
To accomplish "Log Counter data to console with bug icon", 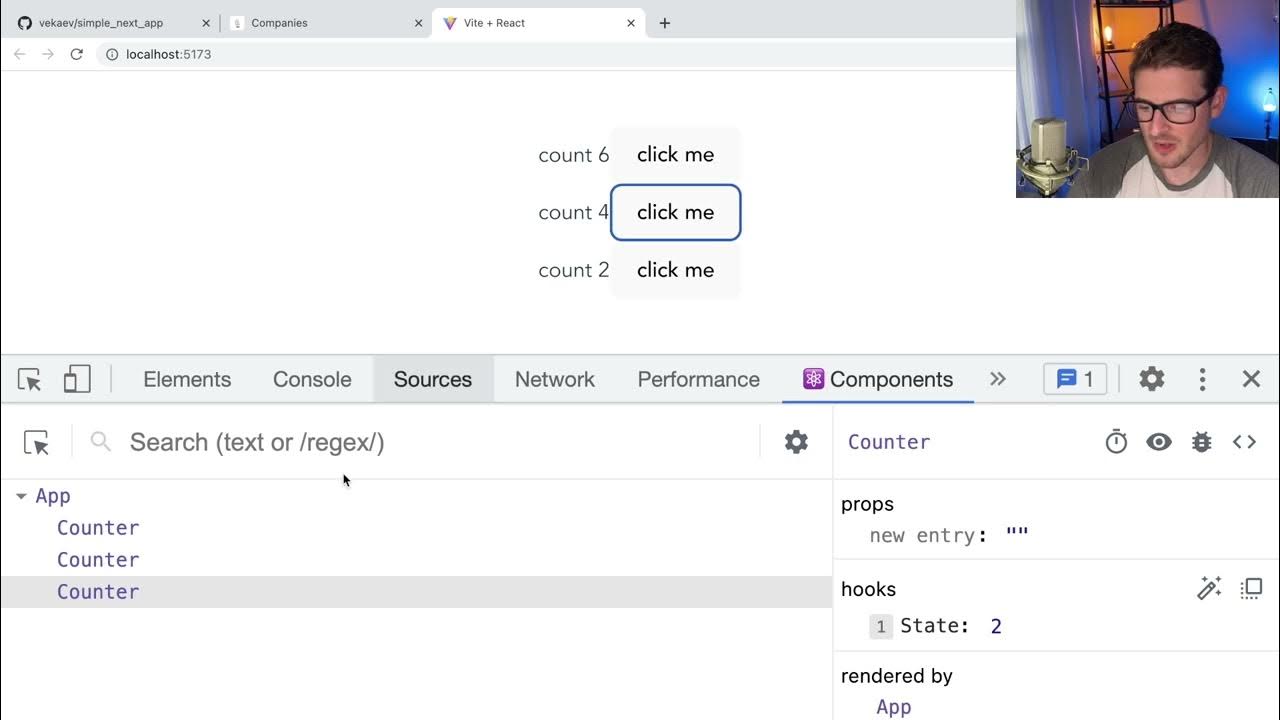I will (x=1202, y=442).
